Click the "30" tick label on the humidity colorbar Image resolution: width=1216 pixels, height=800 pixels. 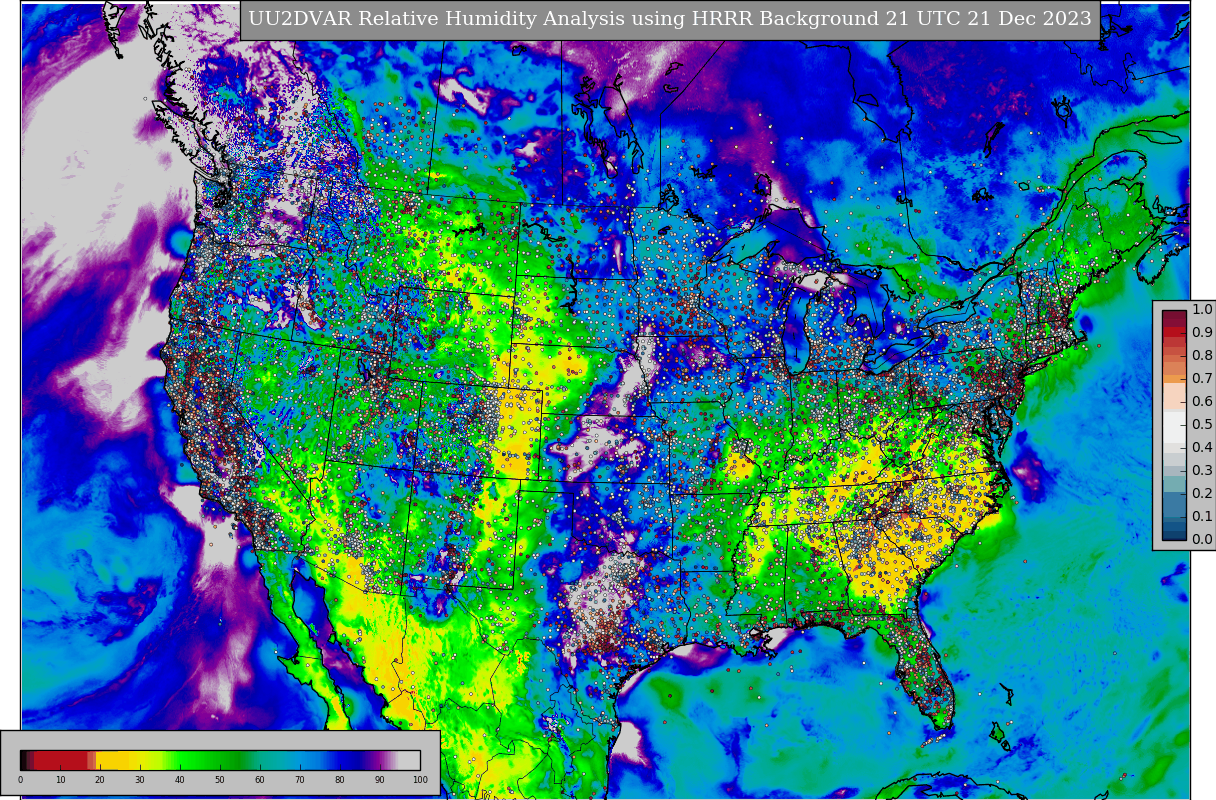click(140, 780)
